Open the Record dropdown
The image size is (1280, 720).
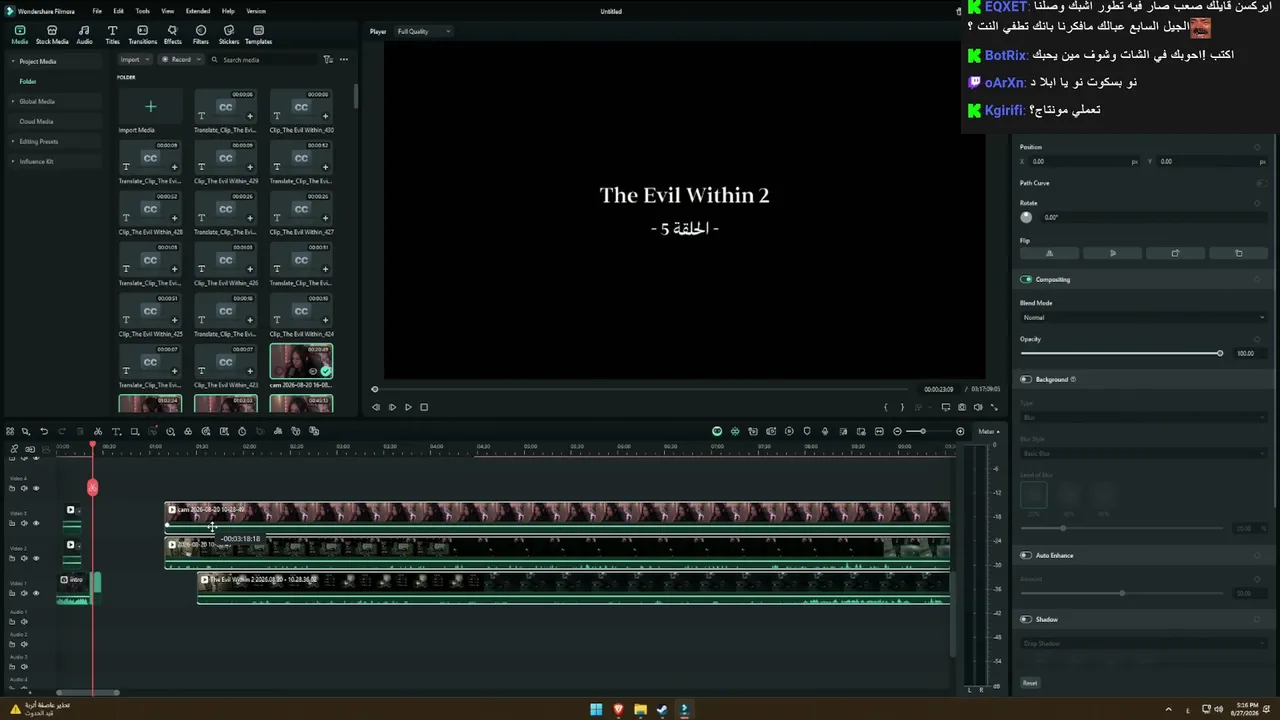[x=181, y=60]
